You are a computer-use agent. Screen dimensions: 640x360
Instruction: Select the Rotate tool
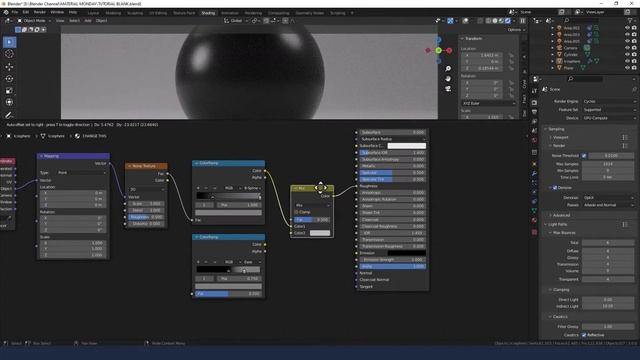coord(9,78)
